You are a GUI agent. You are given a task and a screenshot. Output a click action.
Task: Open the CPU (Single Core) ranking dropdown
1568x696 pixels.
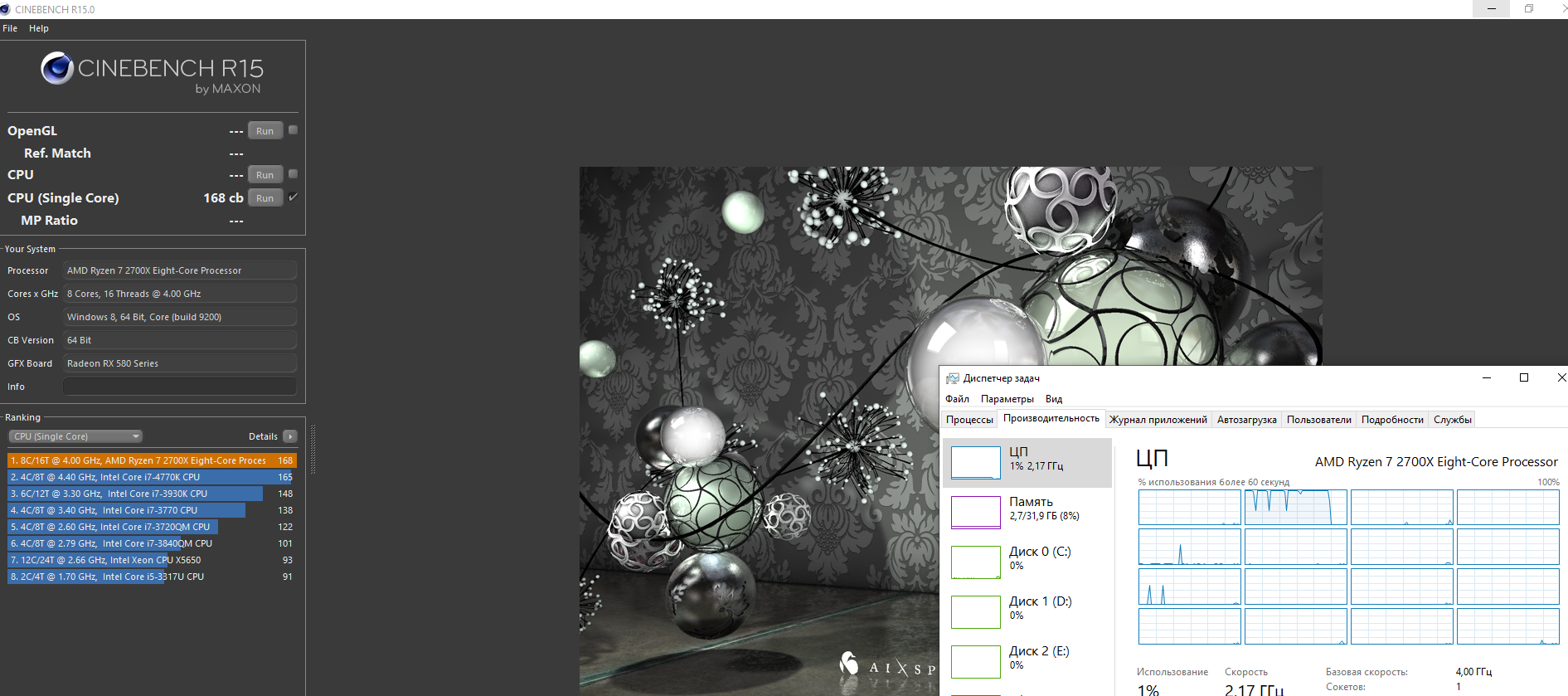(75, 436)
